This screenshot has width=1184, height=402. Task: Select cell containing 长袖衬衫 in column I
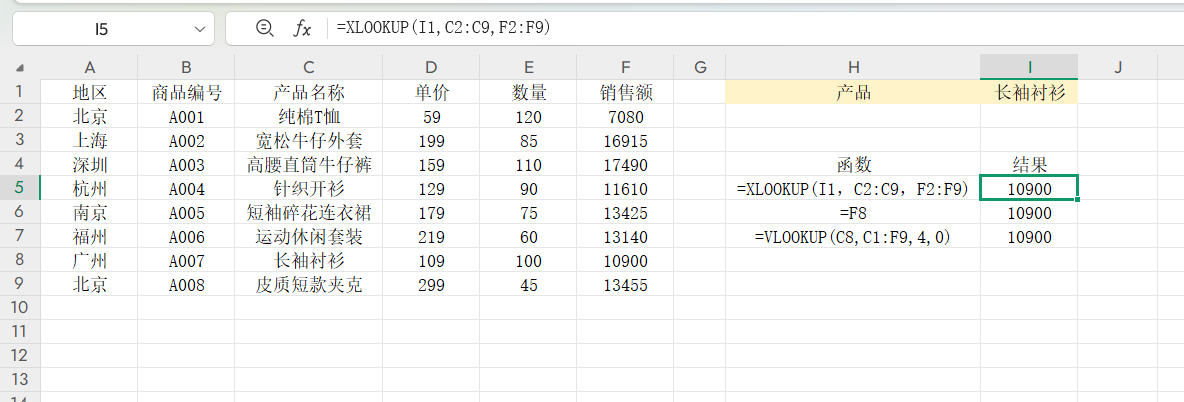1029,93
